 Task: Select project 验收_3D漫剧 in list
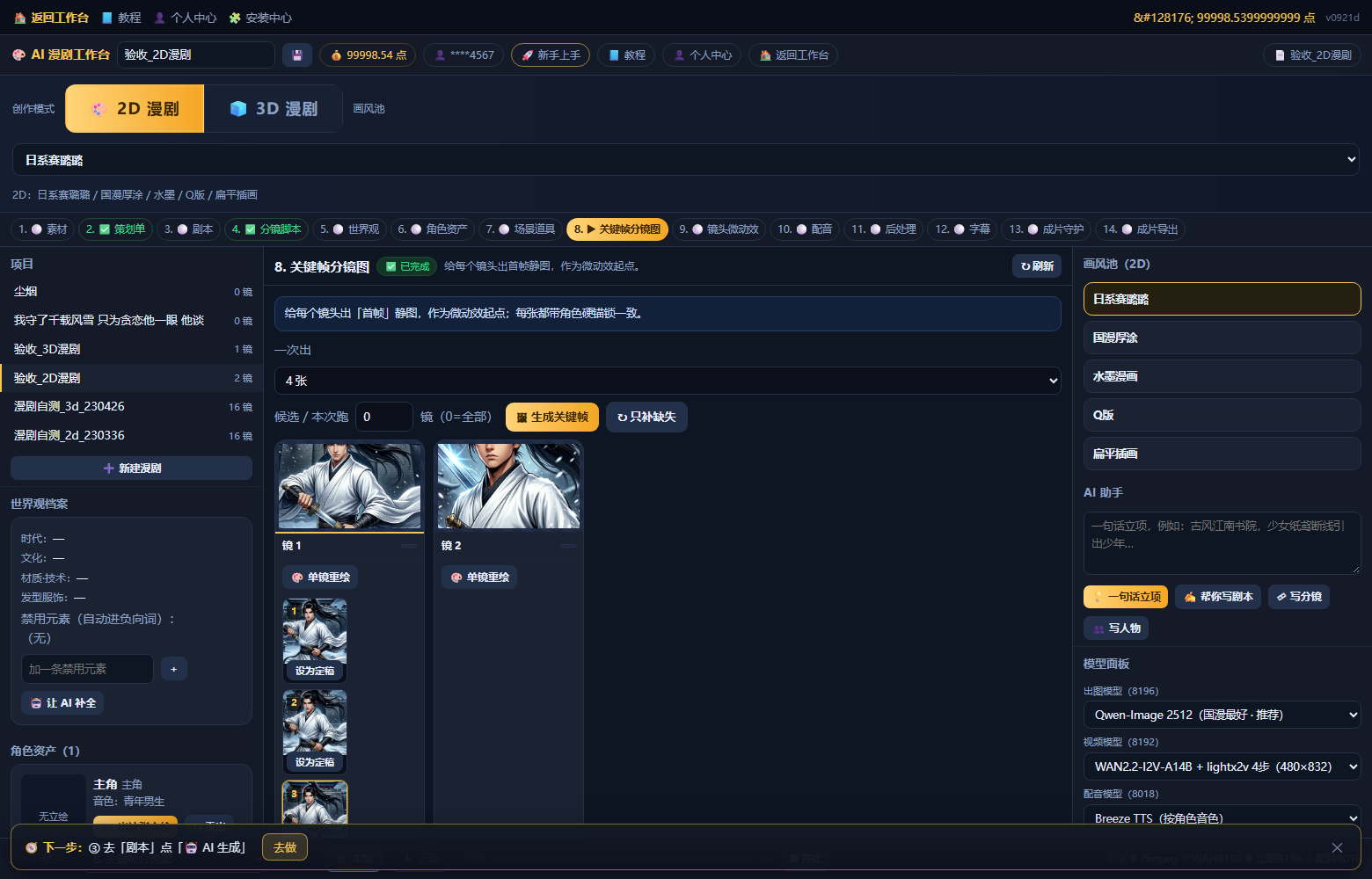click(x=131, y=349)
